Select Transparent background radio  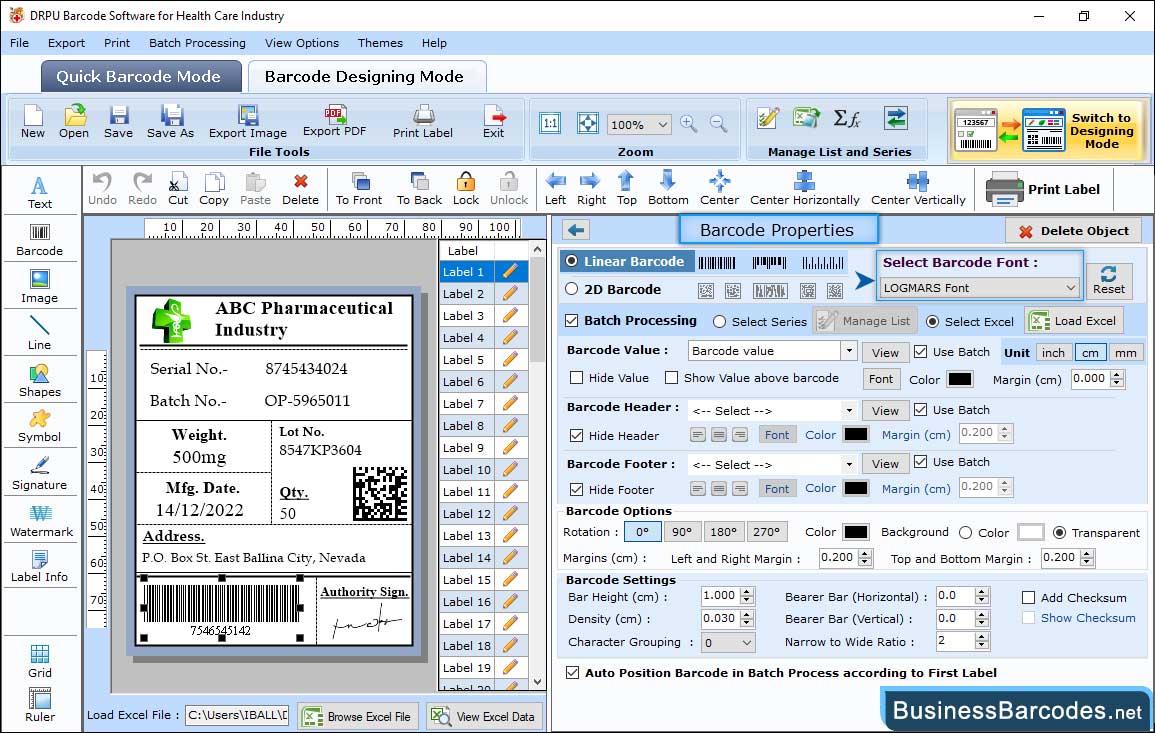point(1060,533)
